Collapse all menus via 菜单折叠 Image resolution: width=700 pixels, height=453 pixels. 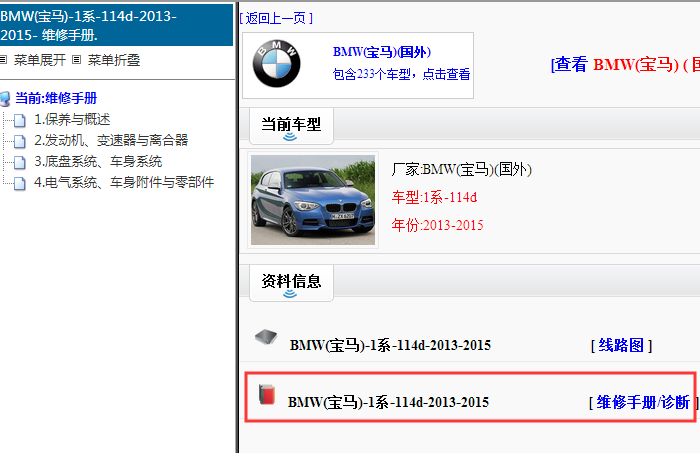coord(114,60)
